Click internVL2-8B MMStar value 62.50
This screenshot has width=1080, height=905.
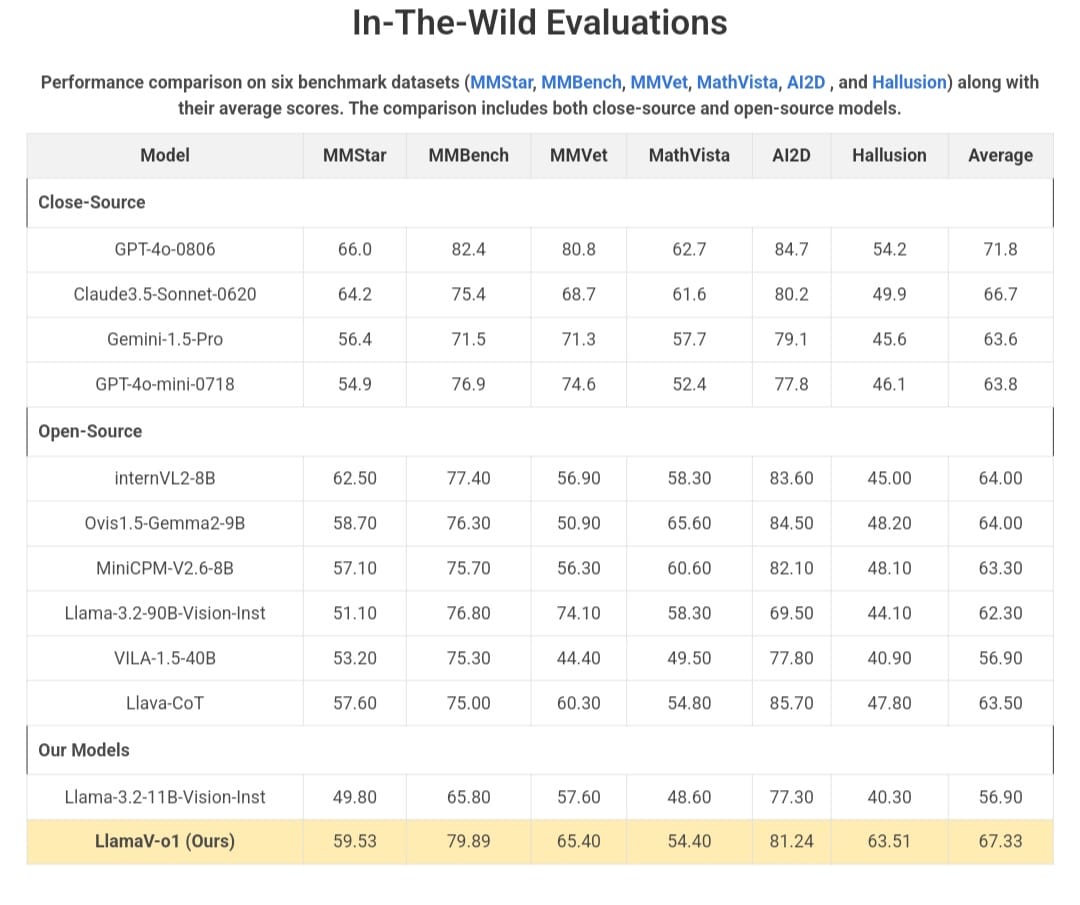pos(355,479)
